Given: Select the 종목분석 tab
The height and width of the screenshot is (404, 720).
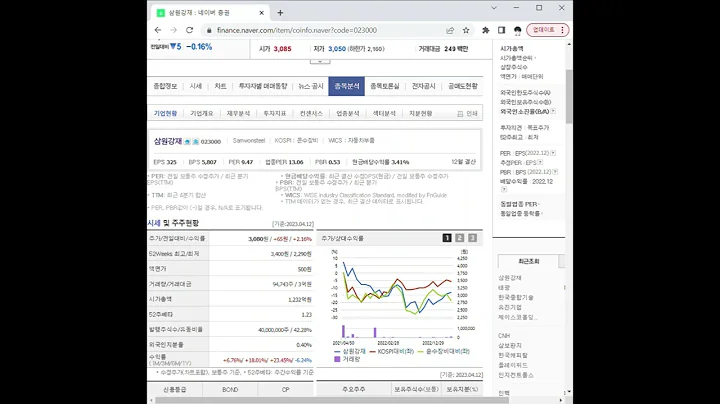Looking at the screenshot, I should (x=347, y=86).
